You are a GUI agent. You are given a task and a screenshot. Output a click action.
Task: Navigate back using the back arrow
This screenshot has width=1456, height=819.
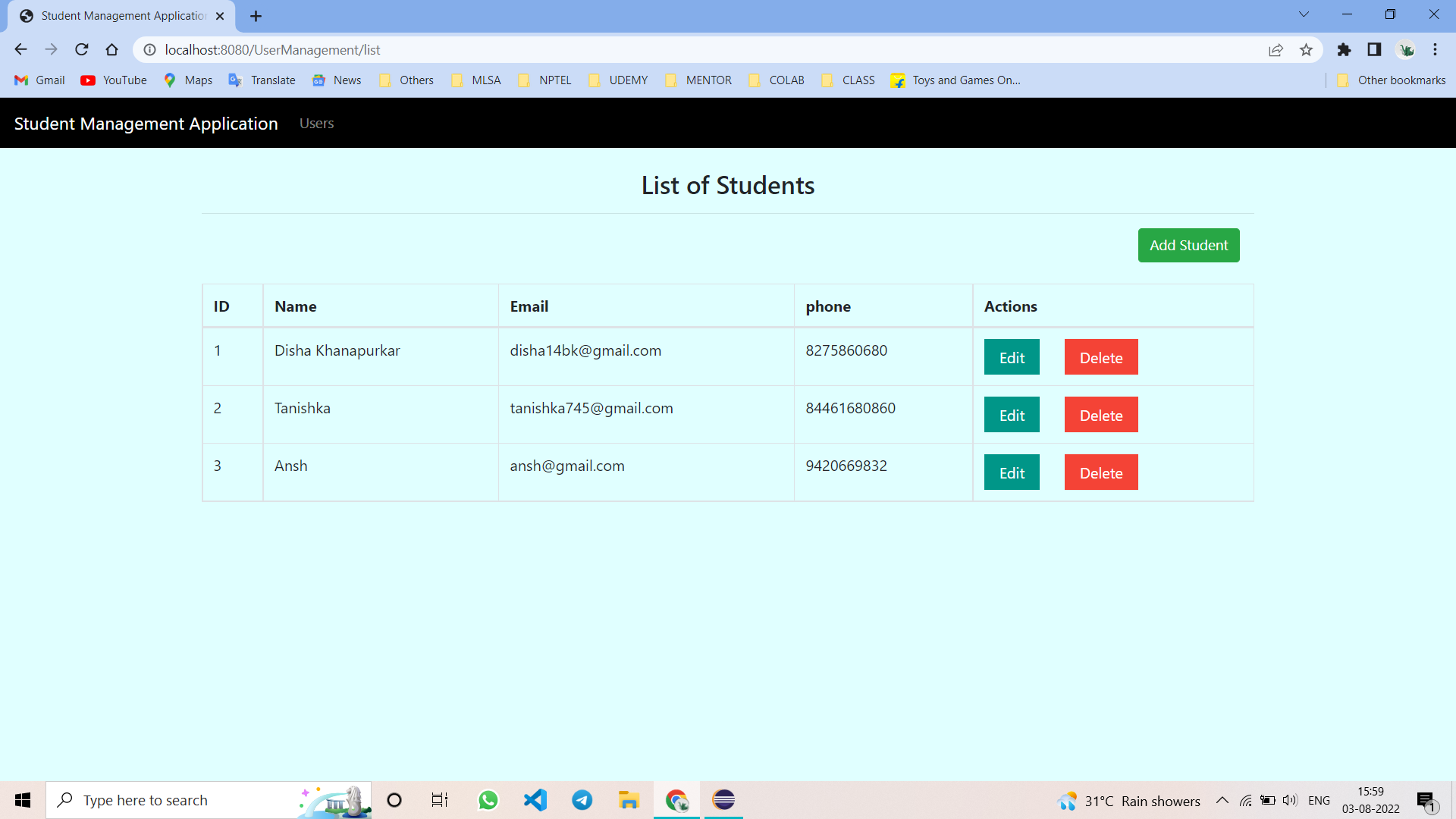point(20,49)
